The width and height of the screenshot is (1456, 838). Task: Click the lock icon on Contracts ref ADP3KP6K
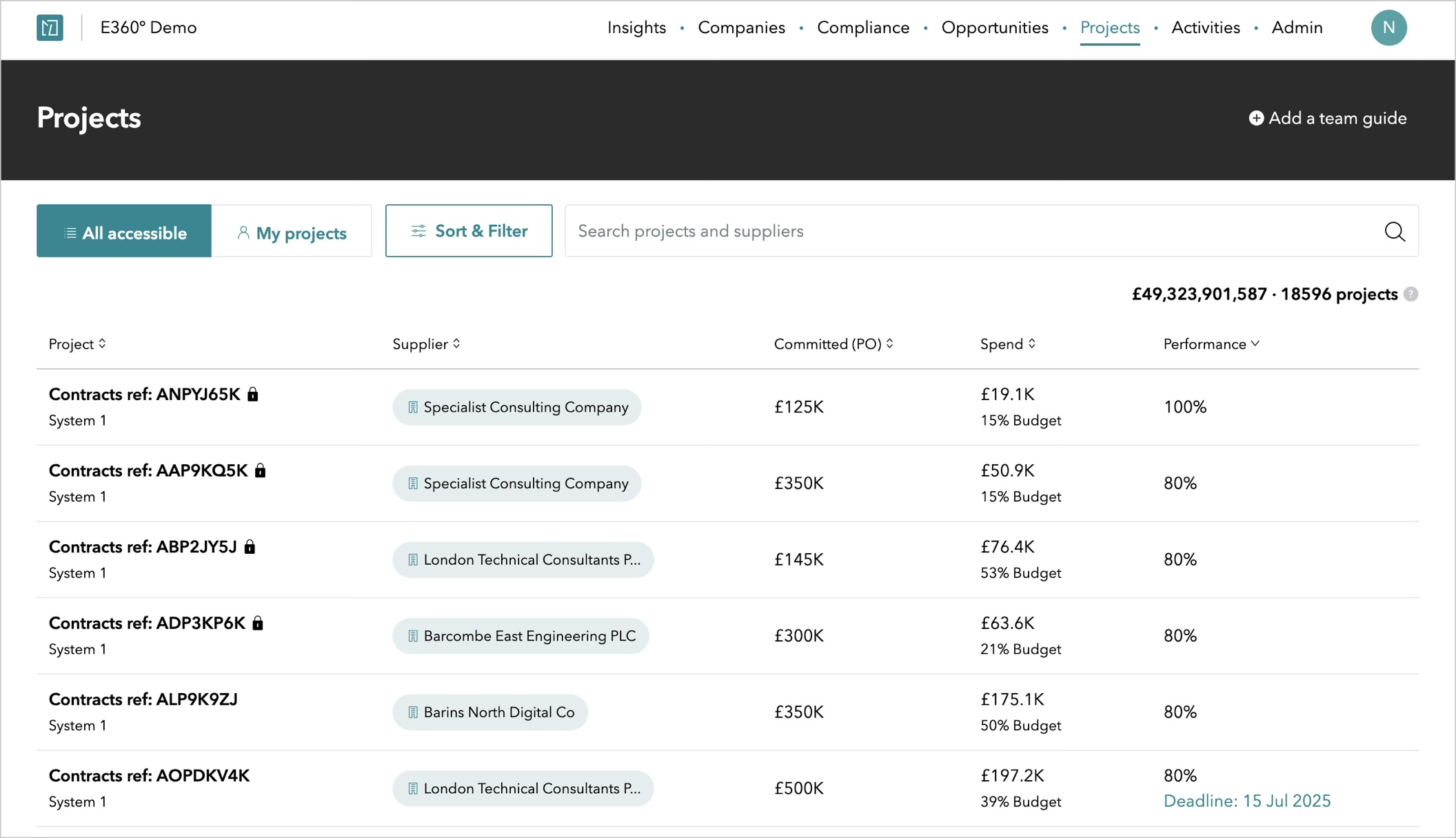coord(258,622)
